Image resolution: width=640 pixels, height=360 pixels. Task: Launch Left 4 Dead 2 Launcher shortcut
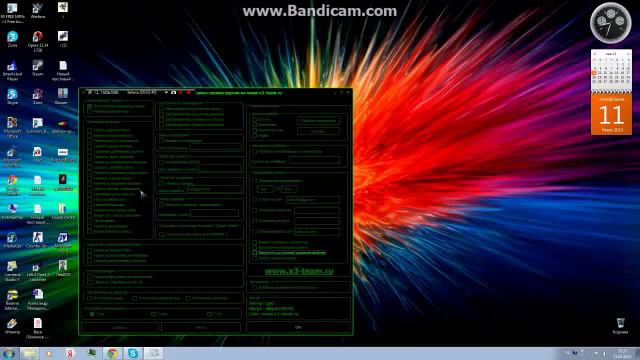tap(38, 271)
